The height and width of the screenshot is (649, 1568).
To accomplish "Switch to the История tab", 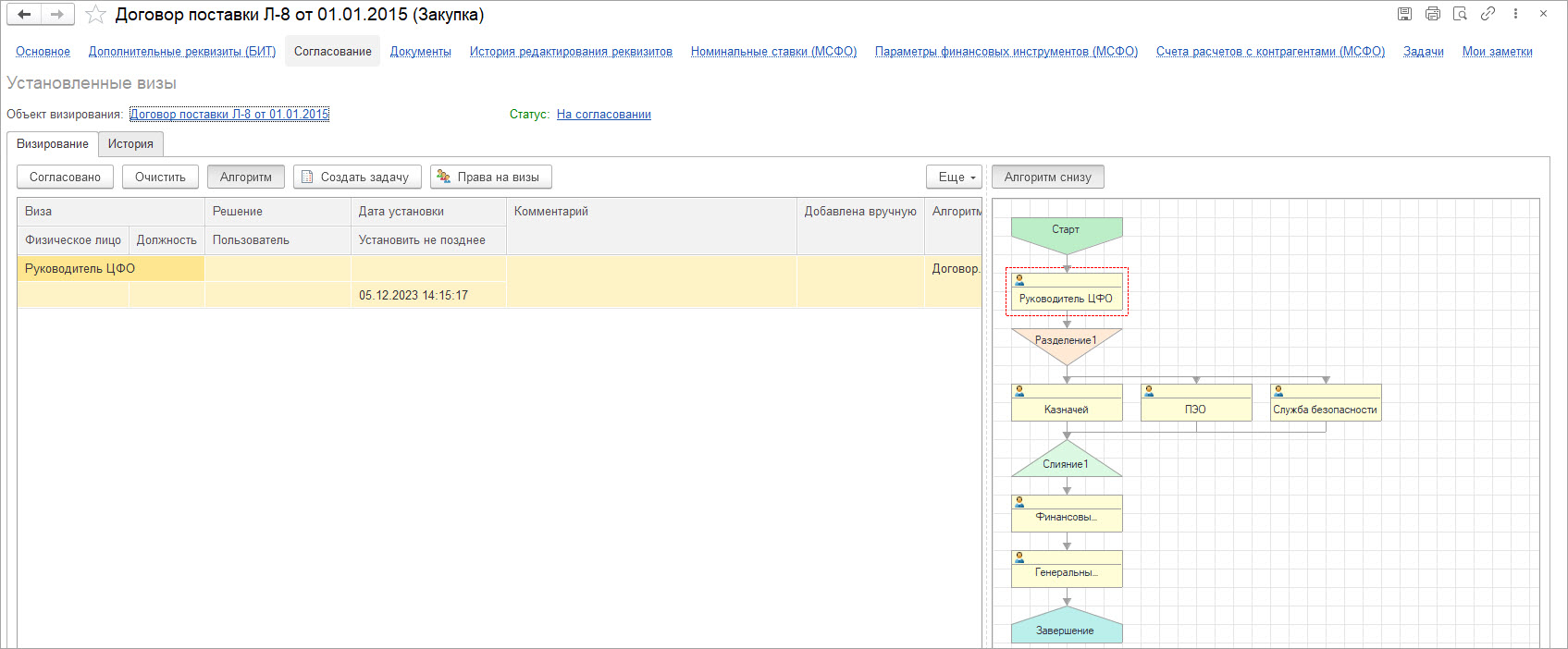I will click(130, 144).
